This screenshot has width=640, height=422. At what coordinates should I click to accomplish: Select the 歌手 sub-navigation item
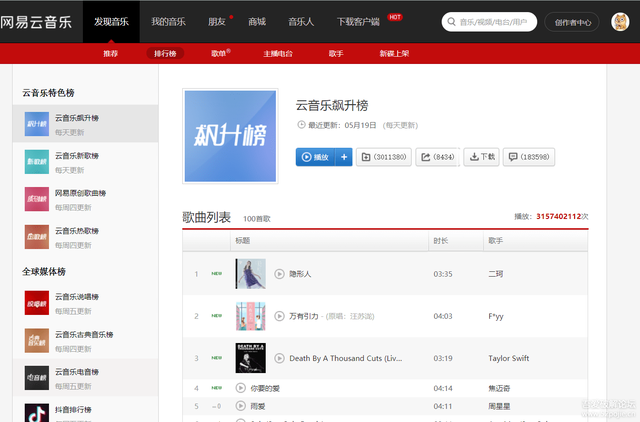point(336,53)
